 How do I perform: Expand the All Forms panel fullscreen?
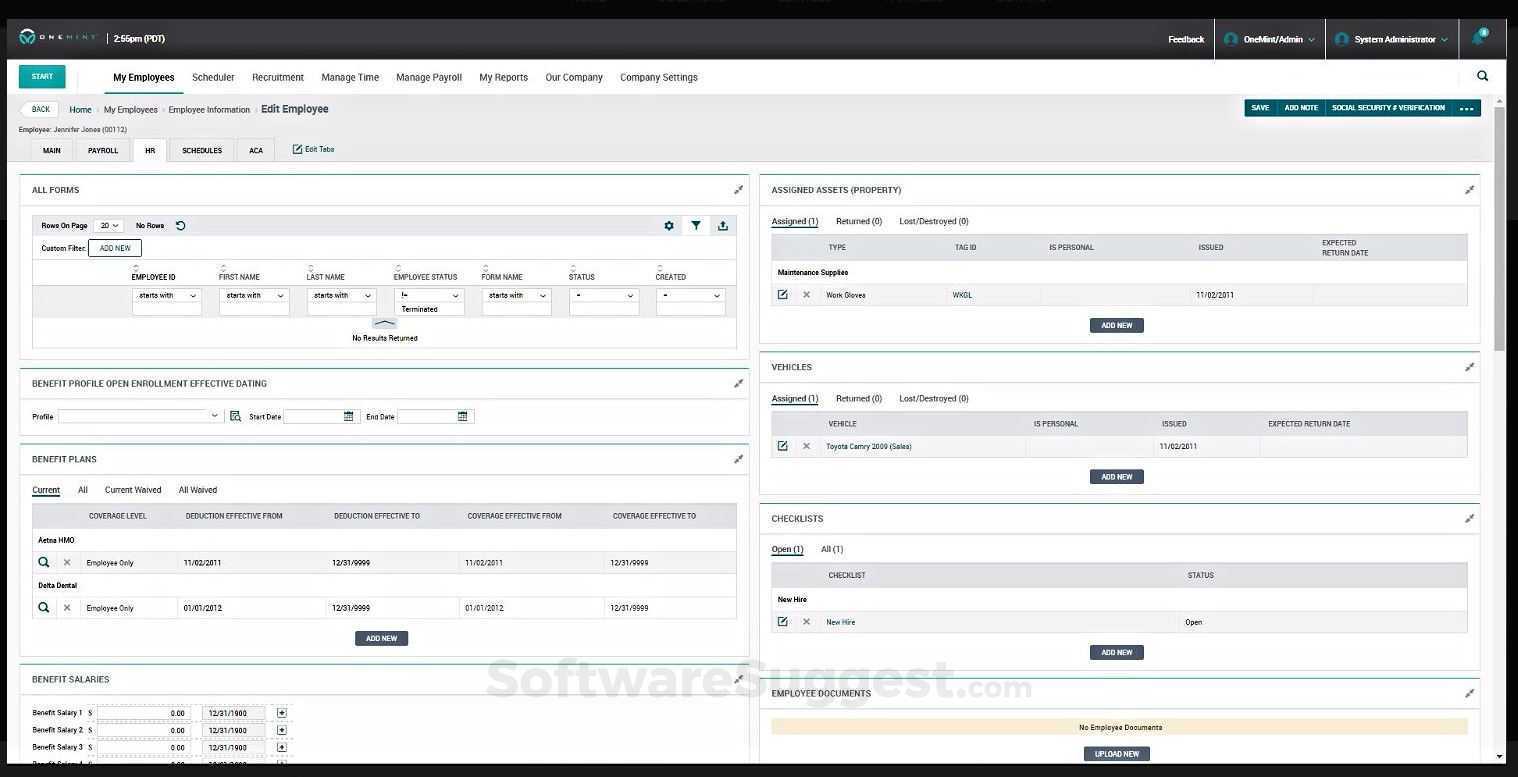tap(738, 190)
